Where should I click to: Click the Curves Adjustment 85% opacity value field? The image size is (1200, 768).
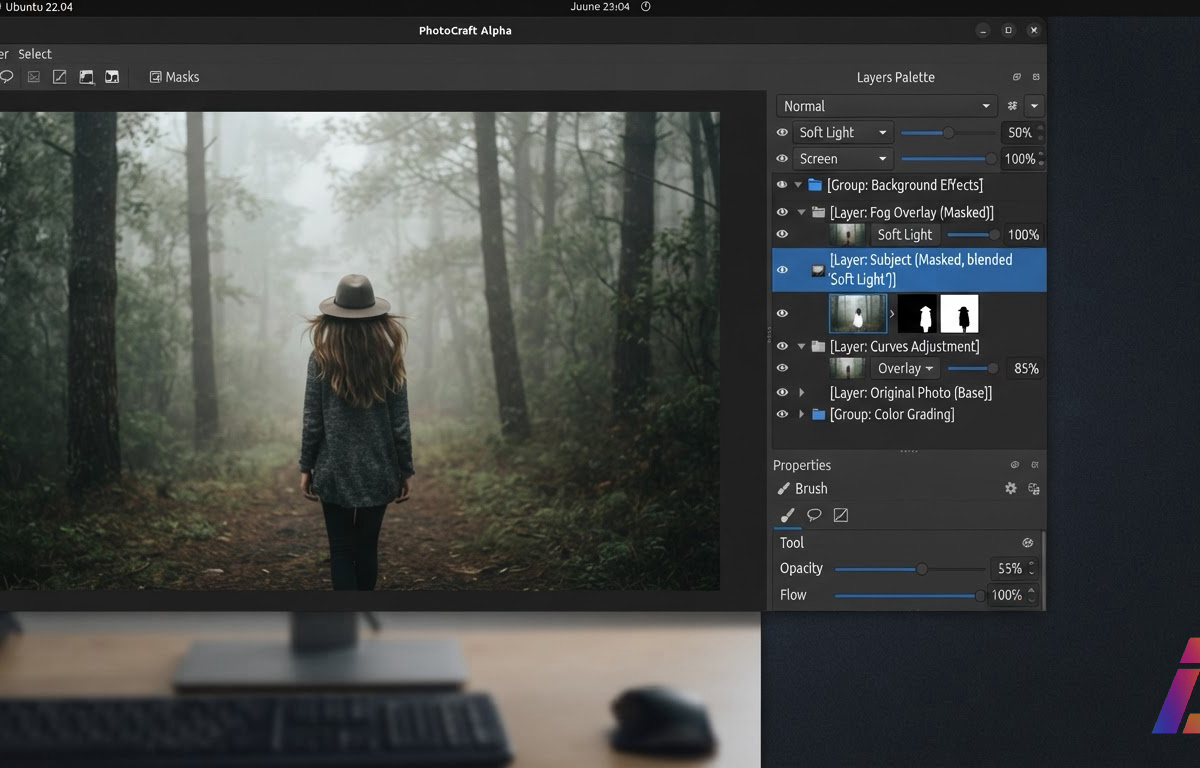[x=1025, y=368]
